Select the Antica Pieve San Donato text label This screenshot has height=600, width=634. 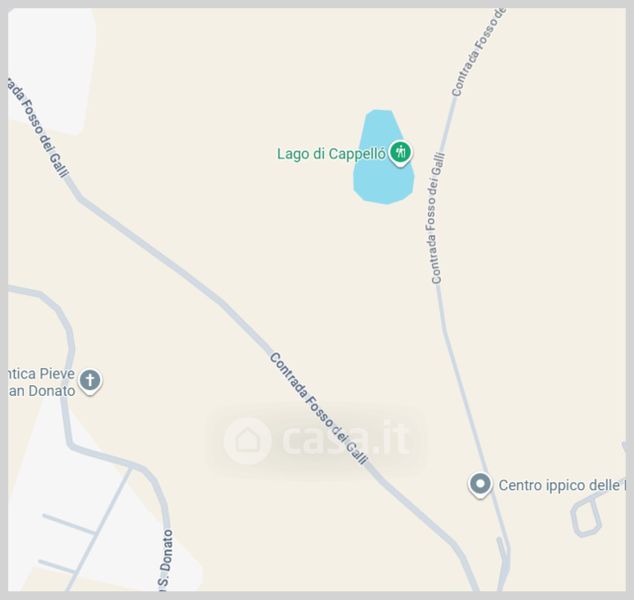point(42,382)
